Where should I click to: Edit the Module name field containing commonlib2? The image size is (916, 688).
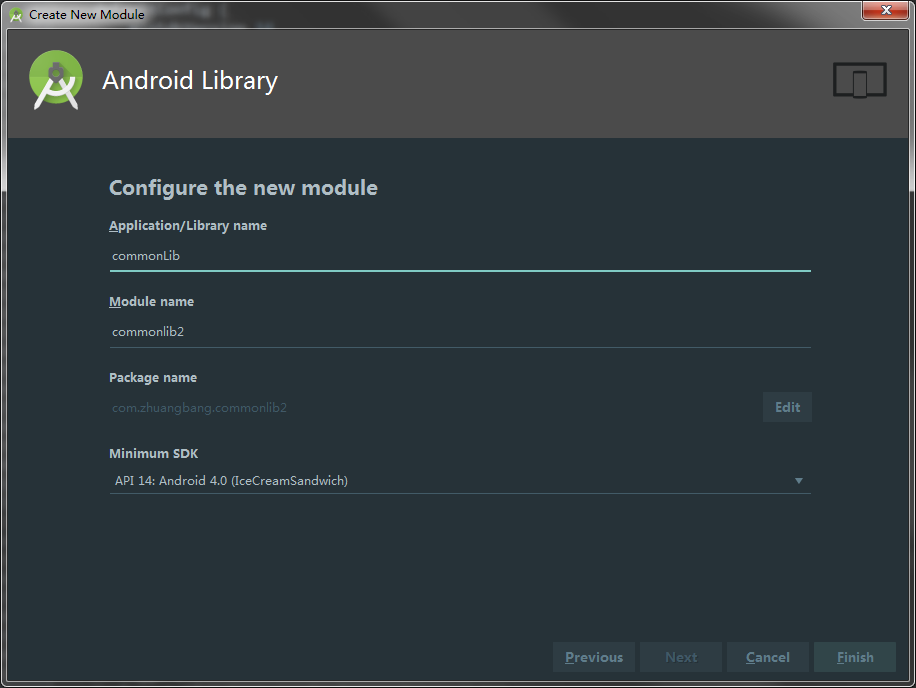pyautogui.click(x=460, y=332)
